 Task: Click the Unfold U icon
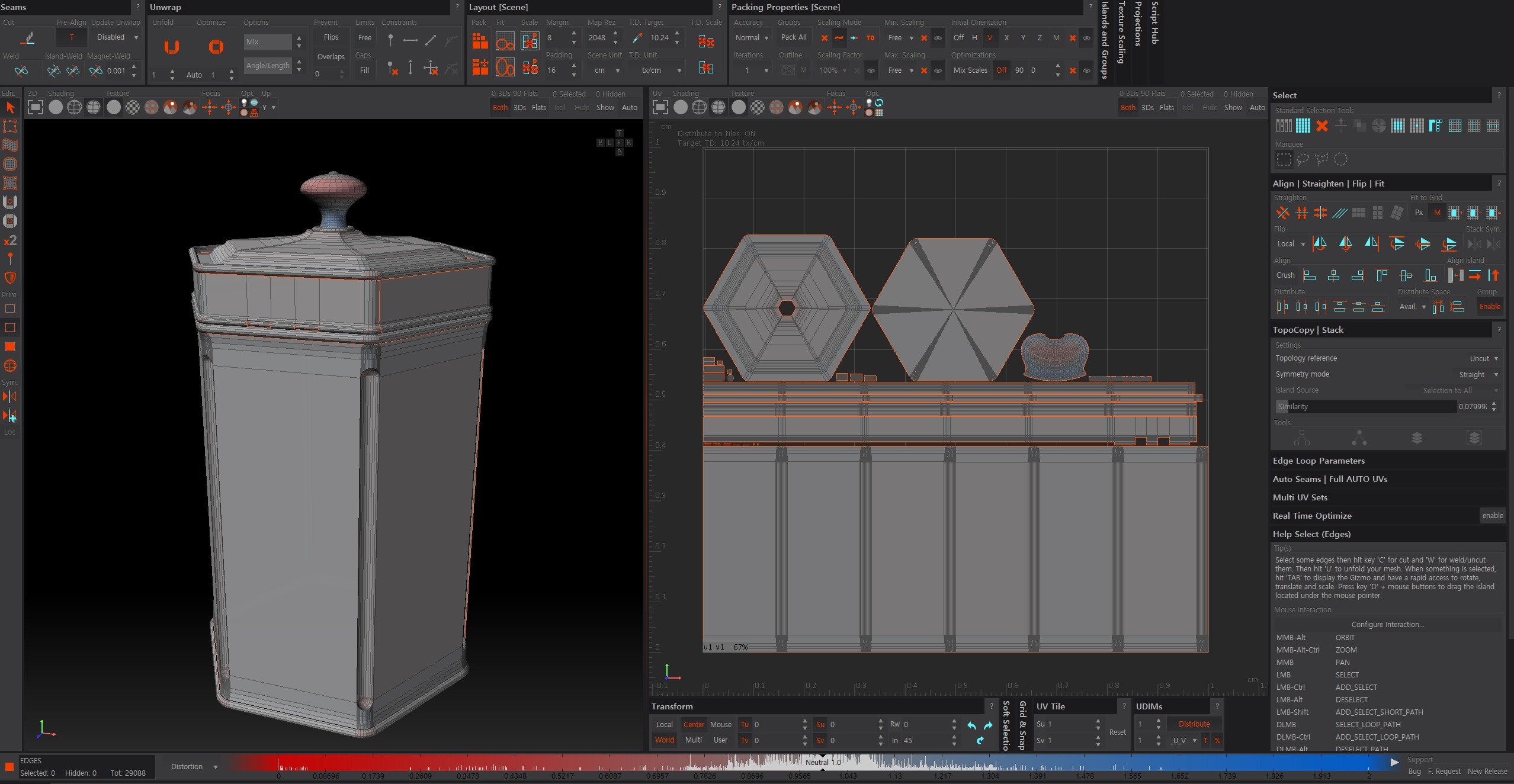click(x=172, y=47)
